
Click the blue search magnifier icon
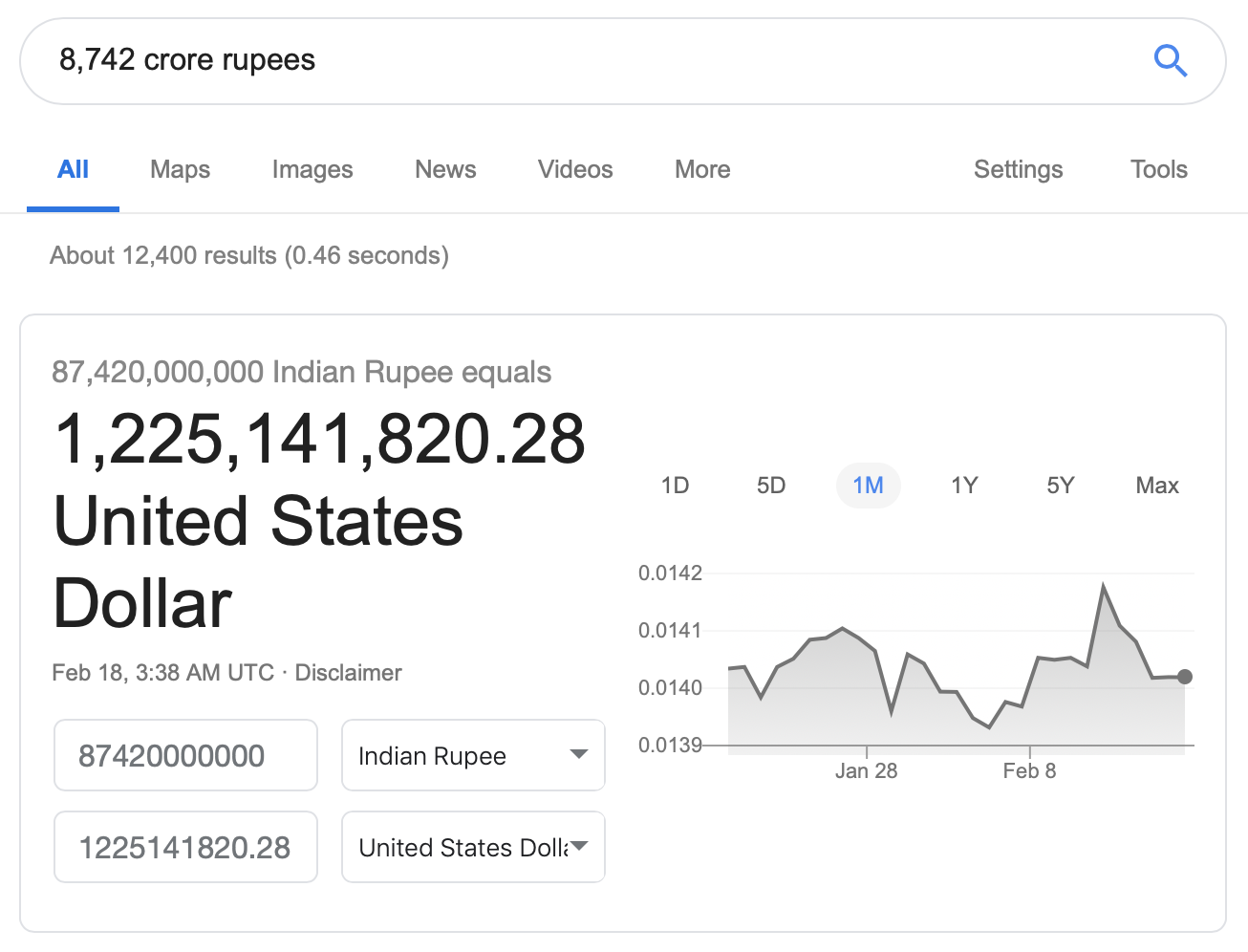click(1170, 61)
